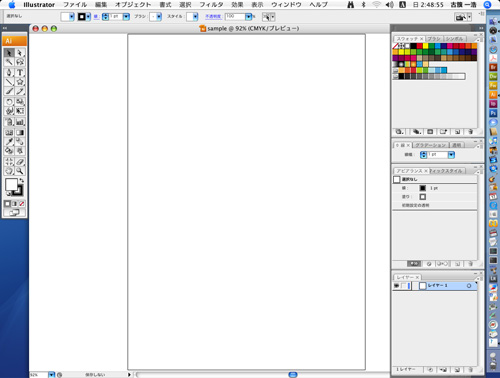Select the Pen tool
500x378 pixels.
tap(9, 73)
